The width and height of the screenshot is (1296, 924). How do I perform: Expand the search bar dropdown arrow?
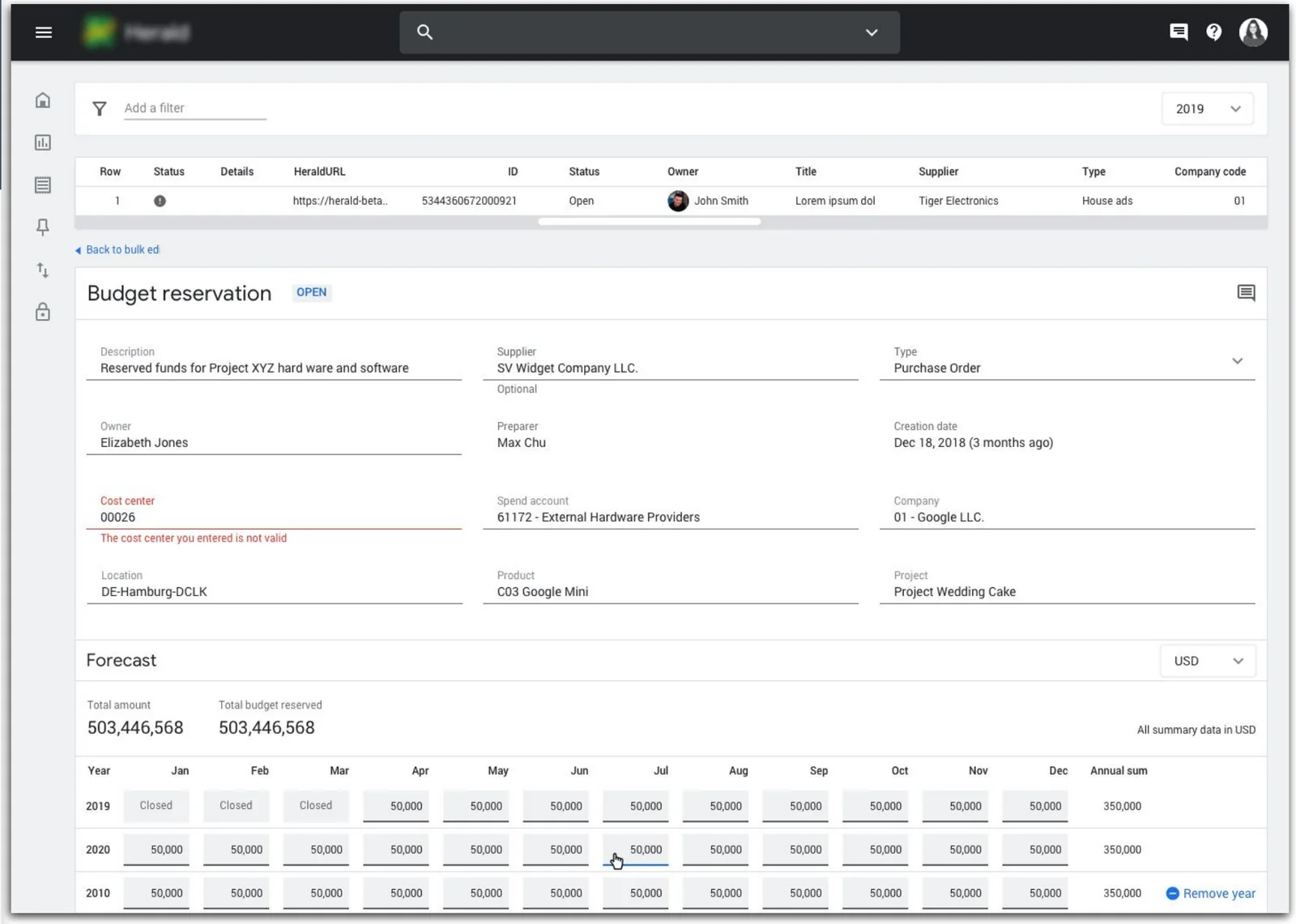tap(872, 32)
